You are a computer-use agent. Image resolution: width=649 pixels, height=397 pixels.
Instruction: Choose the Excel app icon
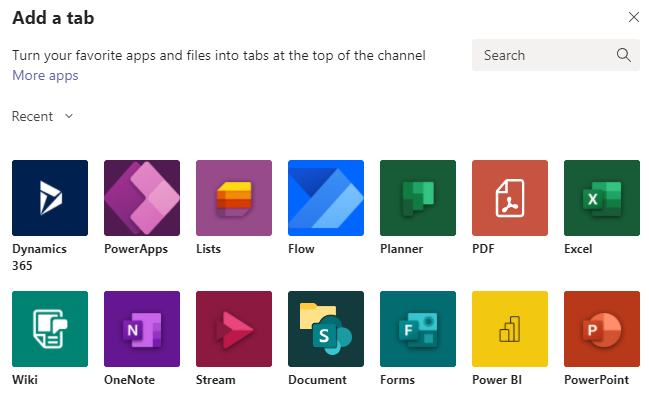602,198
